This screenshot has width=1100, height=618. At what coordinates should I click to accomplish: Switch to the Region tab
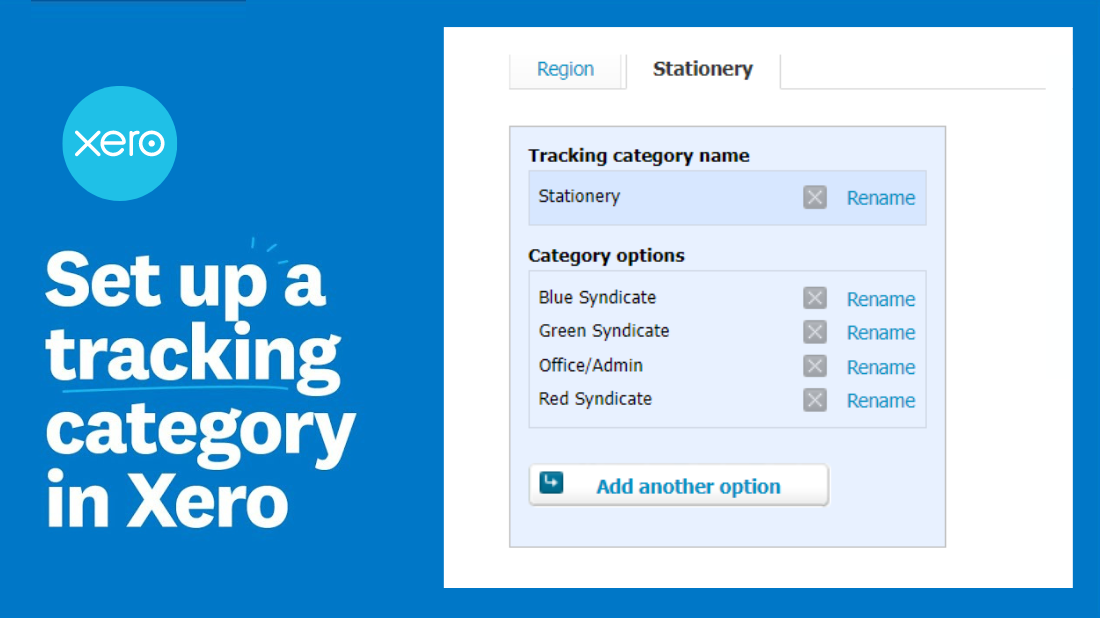[565, 69]
